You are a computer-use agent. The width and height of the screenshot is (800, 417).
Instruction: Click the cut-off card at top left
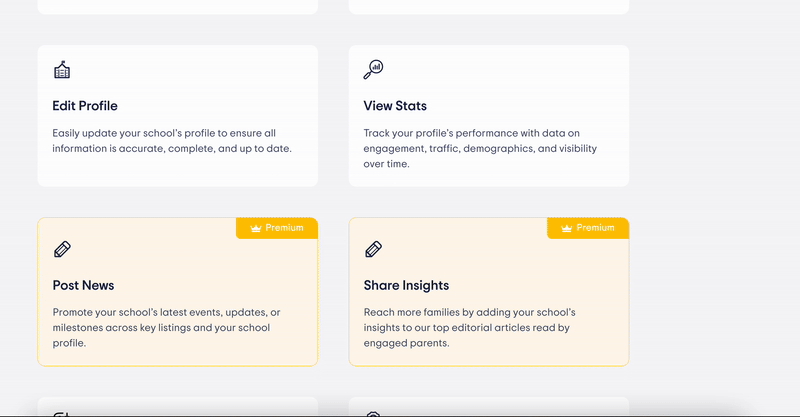[x=177, y=6]
